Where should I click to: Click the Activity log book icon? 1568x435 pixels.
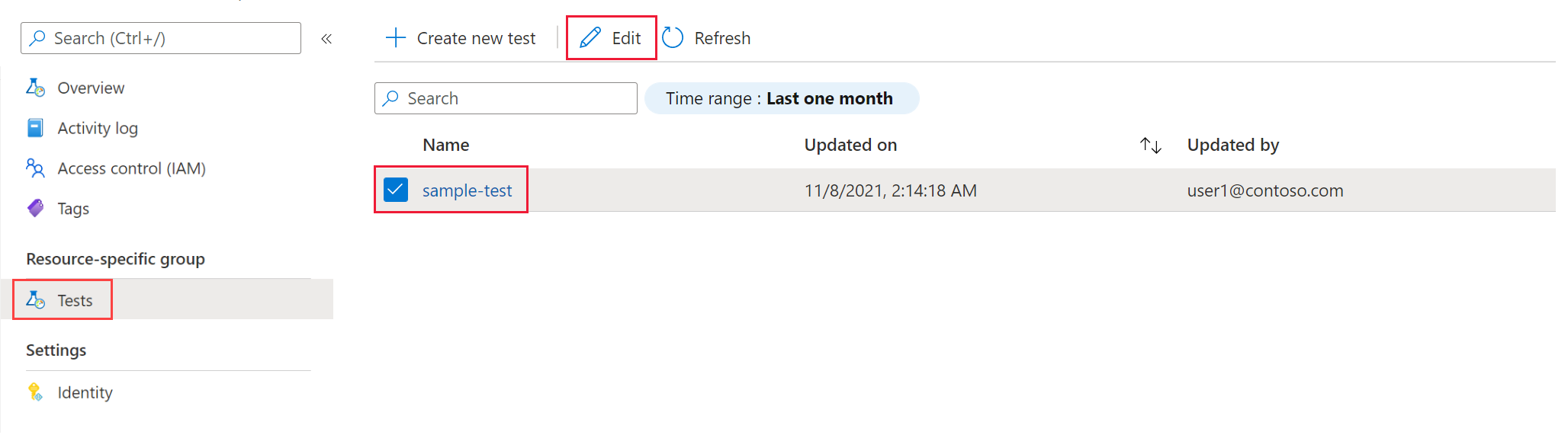(x=35, y=128)
